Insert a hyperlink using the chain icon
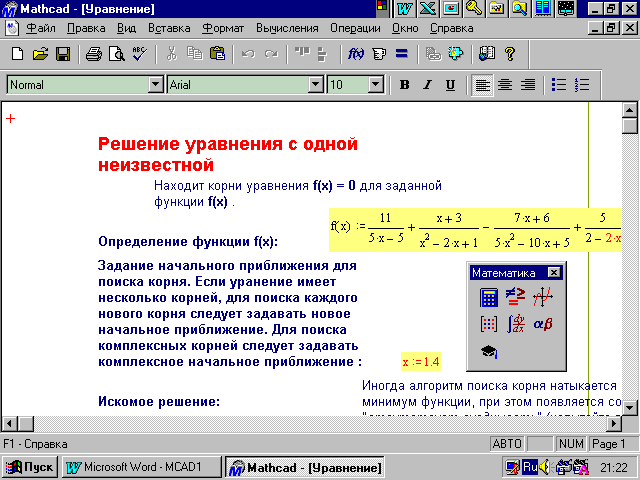Image resolution: width=640 pixels, height=480 pixels. click(433, 54)
